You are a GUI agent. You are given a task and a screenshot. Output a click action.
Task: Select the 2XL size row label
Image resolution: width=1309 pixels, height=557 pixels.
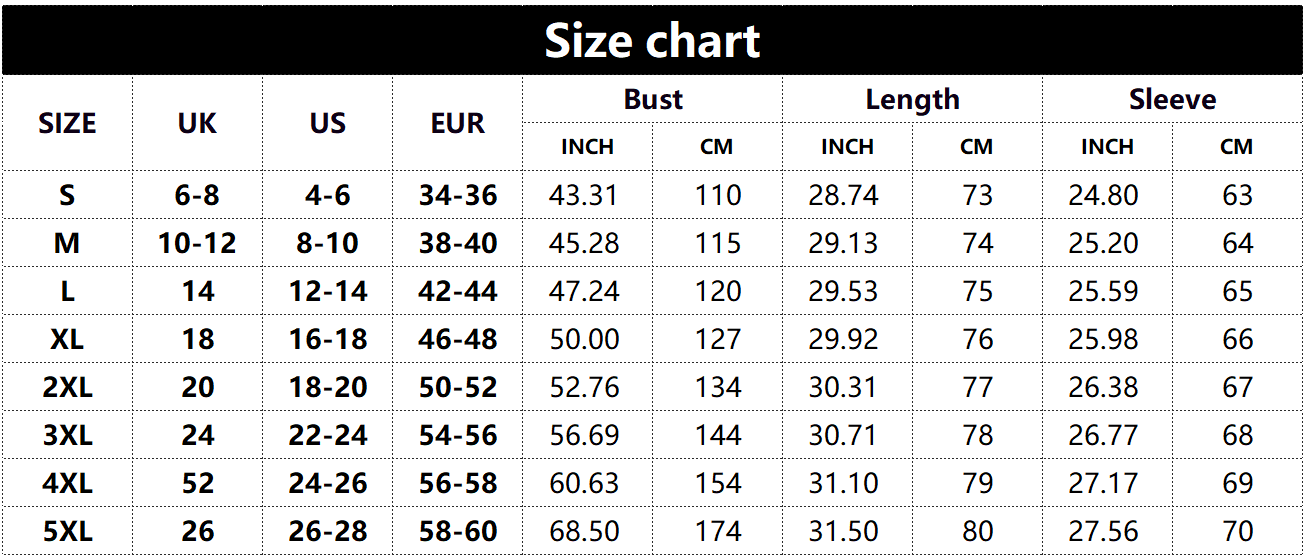tap(67, 387)
